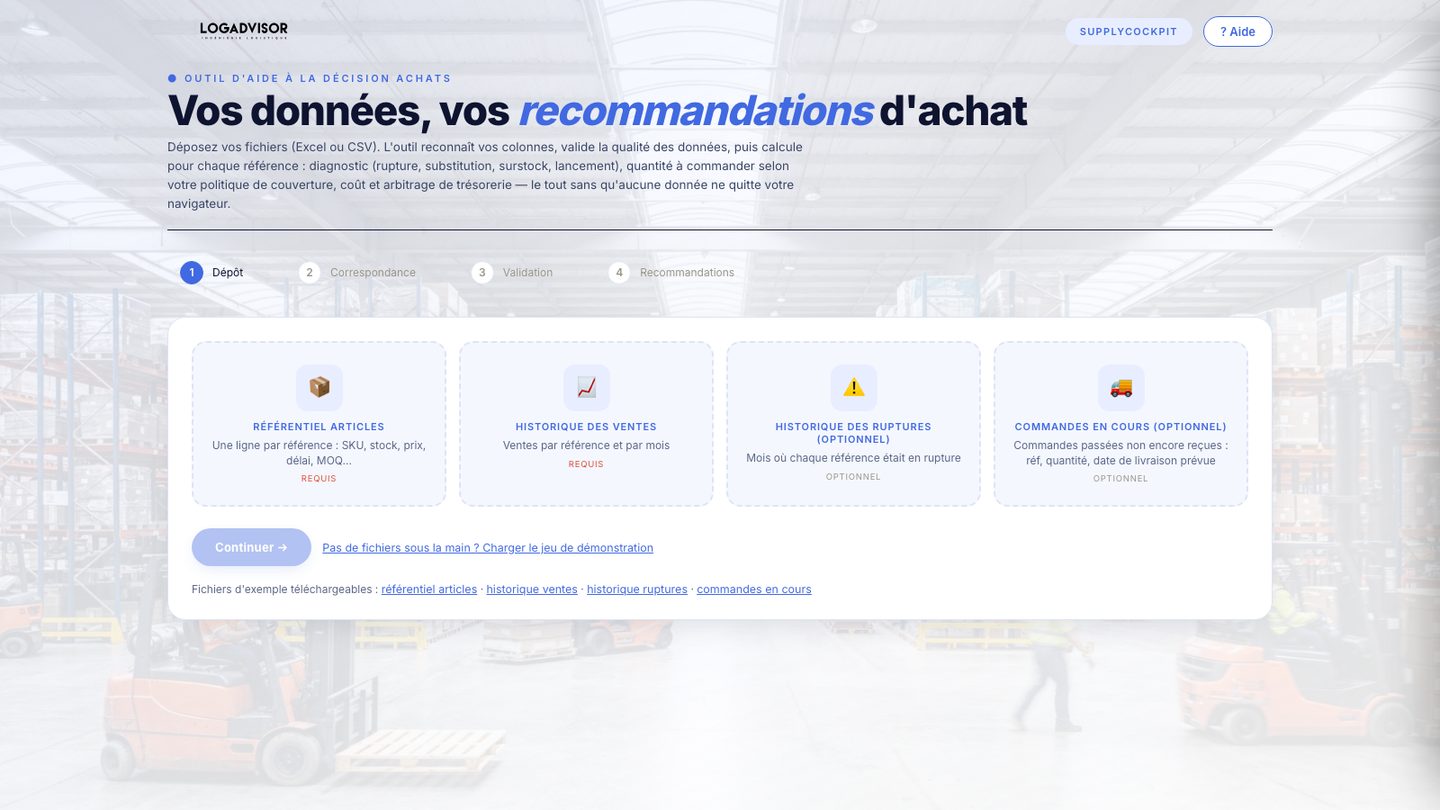Download the historique ruptures example file
Image resolution: width=1440 pixels, height=810 pixels.
pyautogui.click(x=637, y=589)
